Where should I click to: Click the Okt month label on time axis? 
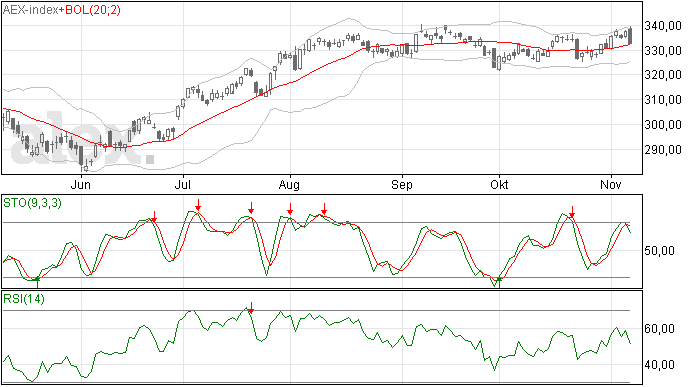pyautogui.click(x=499, y=184)
